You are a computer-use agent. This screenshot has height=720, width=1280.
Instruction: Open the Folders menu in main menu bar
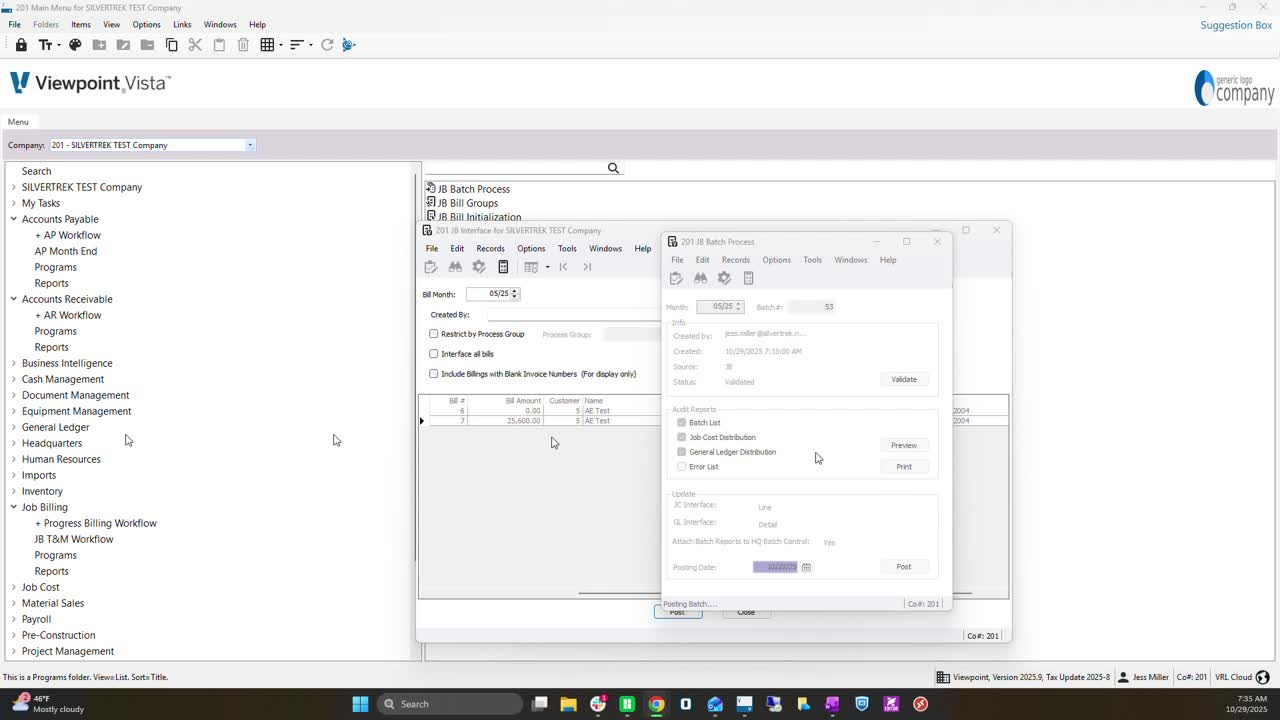tap(46, 24)
